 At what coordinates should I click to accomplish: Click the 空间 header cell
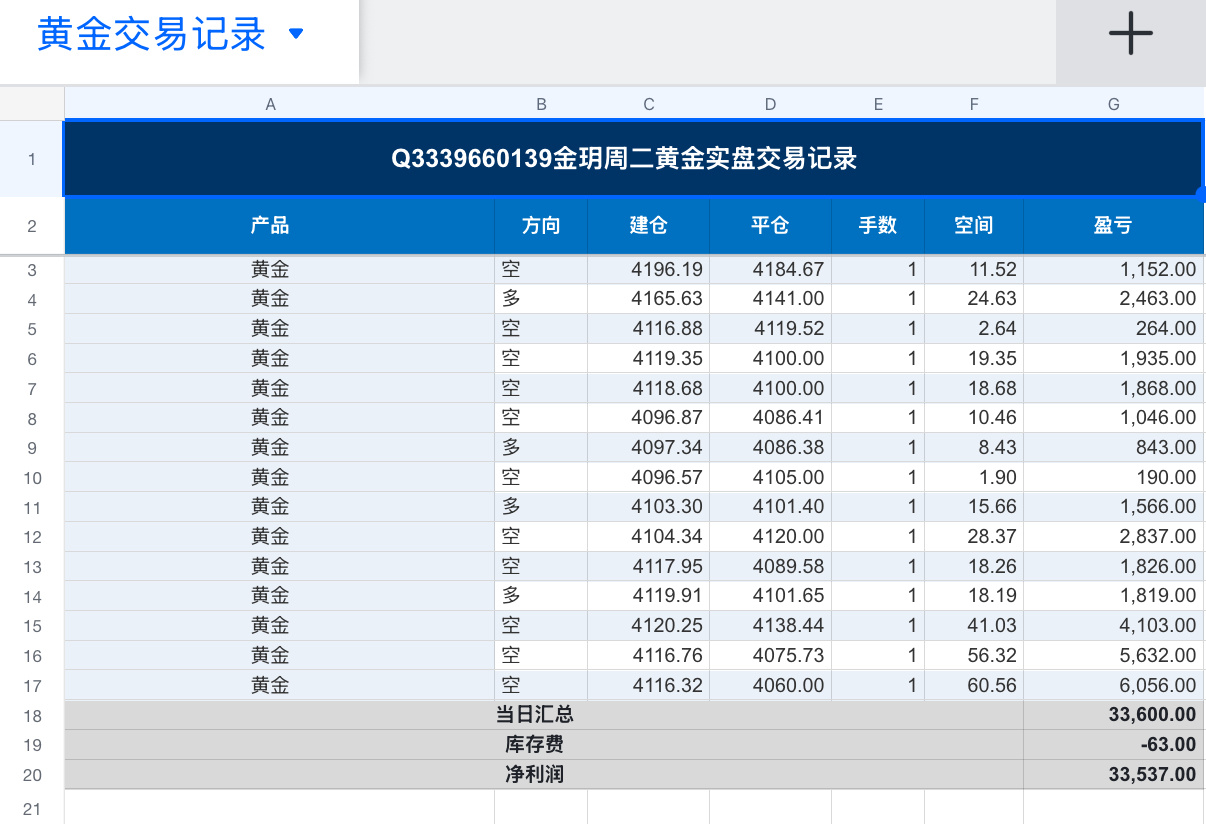coord(974,226)
